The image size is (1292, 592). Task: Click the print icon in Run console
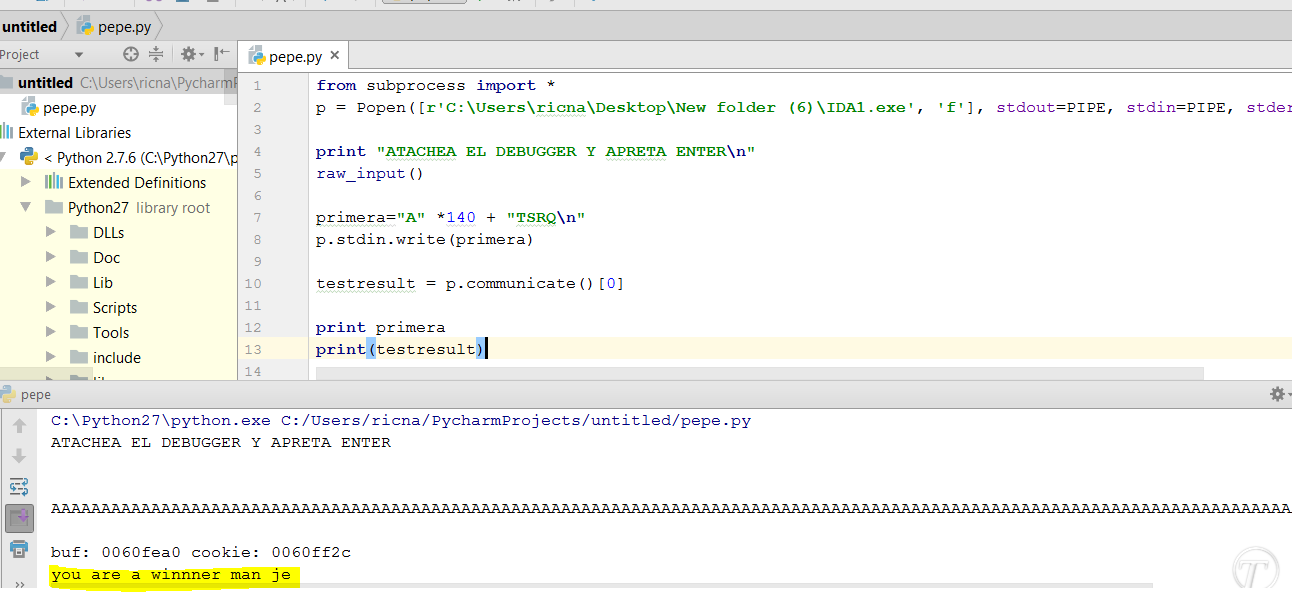point(19,548)
